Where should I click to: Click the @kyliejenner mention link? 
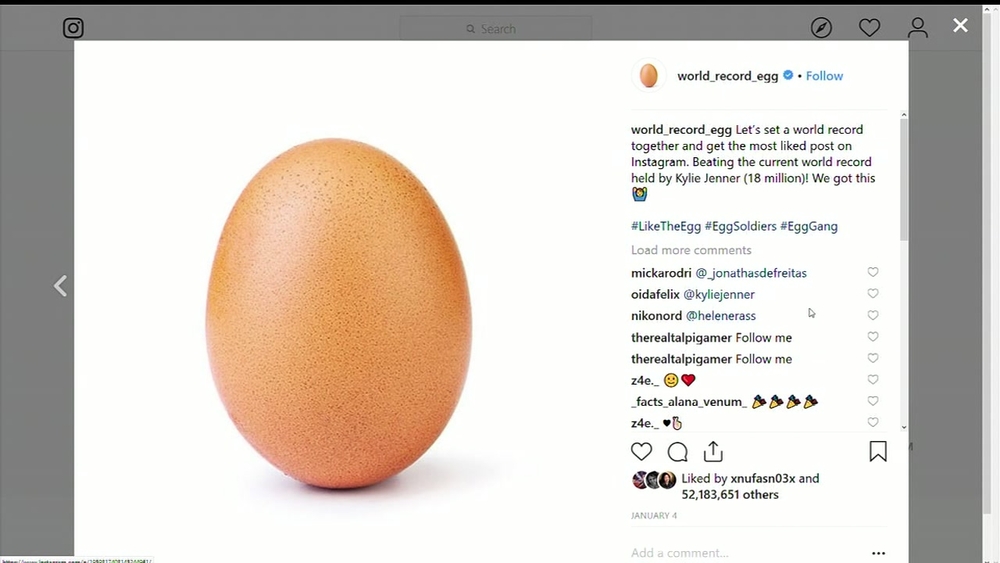[719, 295]
